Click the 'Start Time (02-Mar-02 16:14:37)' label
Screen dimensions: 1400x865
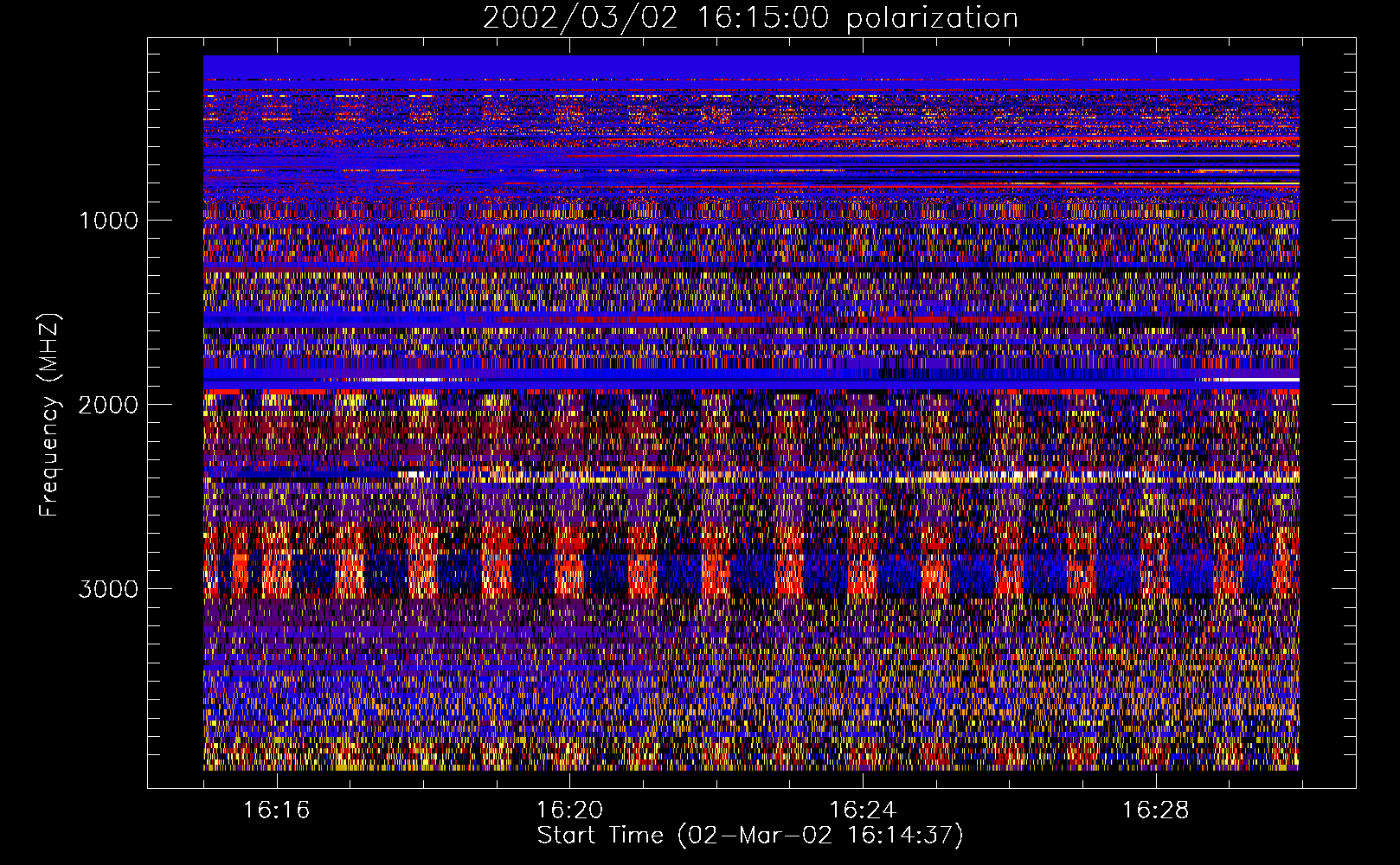coord(750,836)
